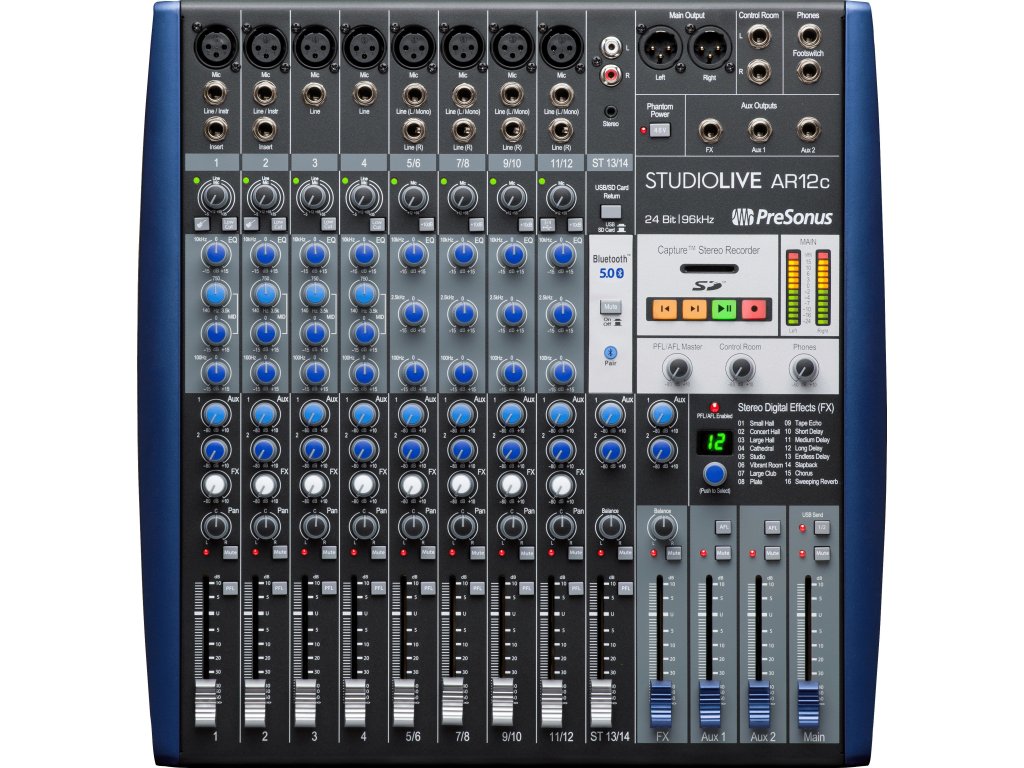Click the channel 4 white FX send knob
This screenshot has height=768, width=1024.
[x=364, y=484]
